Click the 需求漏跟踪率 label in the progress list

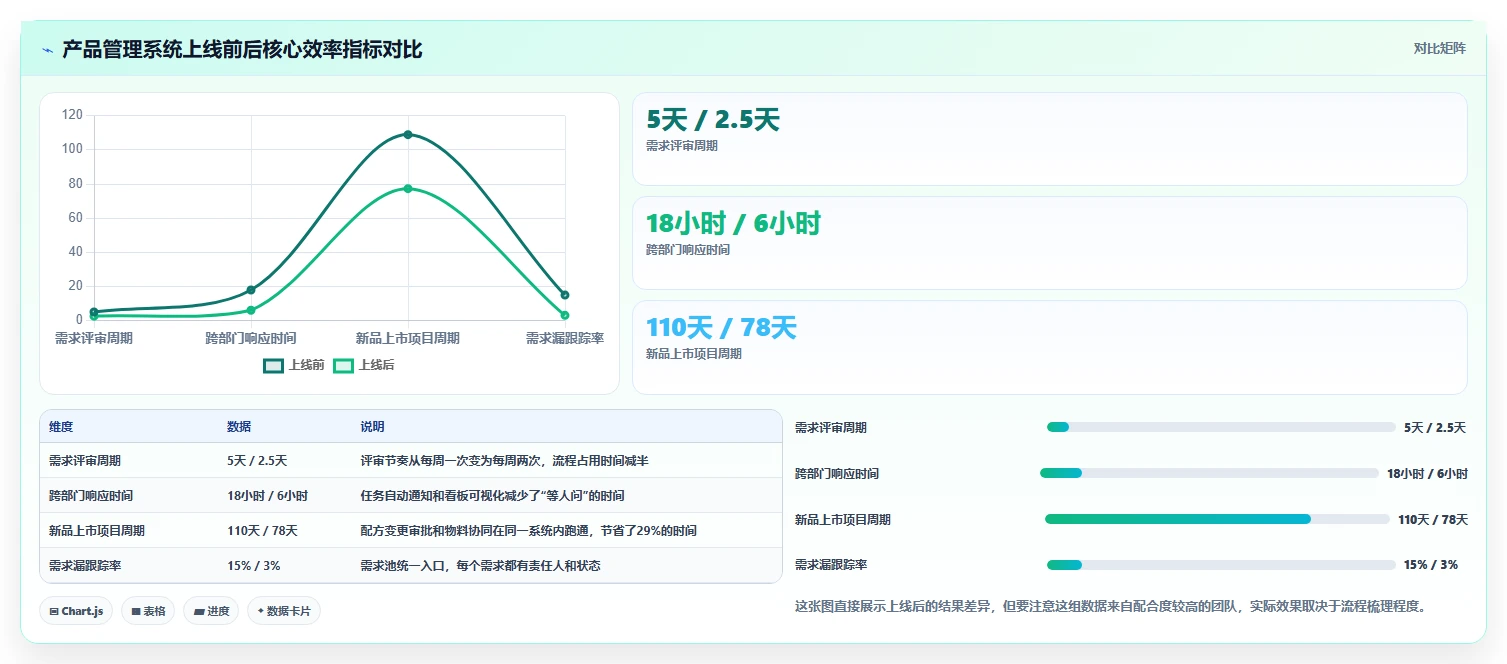tap(831, 565)
